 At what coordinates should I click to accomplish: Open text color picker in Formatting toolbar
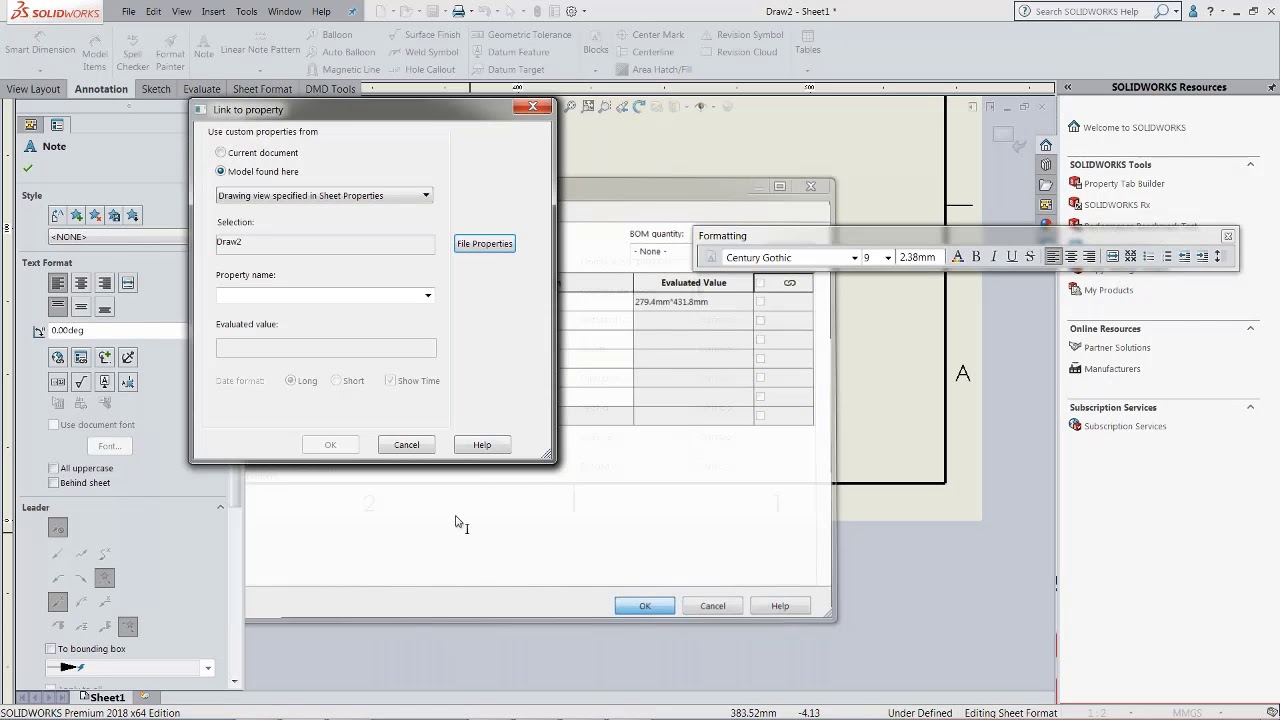pyautogui.click(x=958, y=257)
